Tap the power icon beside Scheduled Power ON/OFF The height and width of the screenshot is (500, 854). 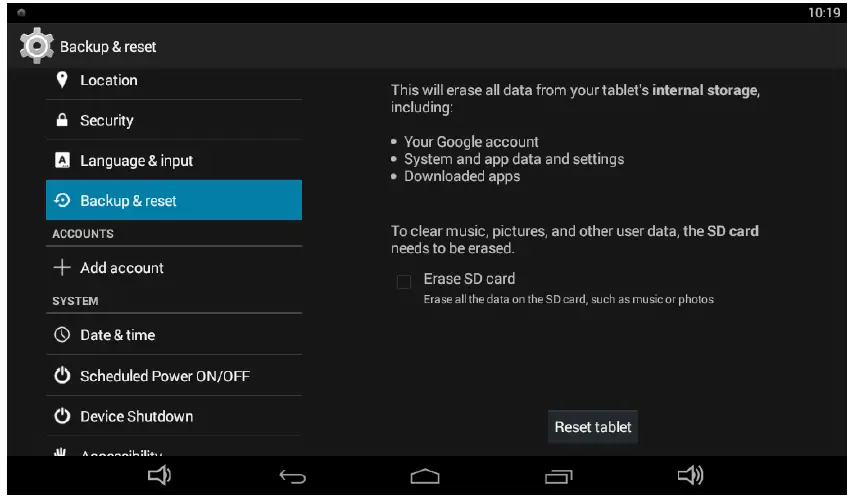62,375
